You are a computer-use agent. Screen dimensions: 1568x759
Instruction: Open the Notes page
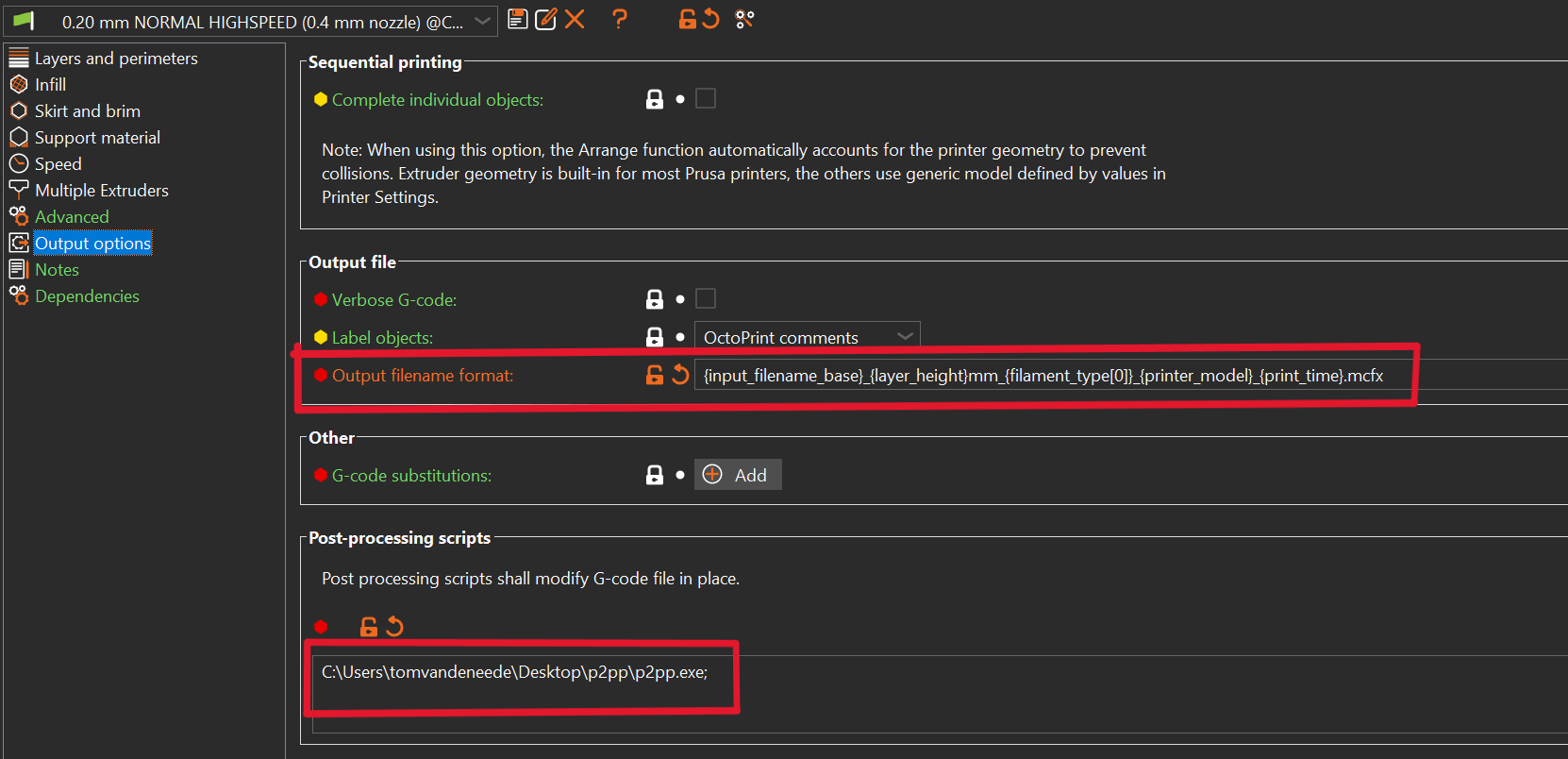point(57,270)
